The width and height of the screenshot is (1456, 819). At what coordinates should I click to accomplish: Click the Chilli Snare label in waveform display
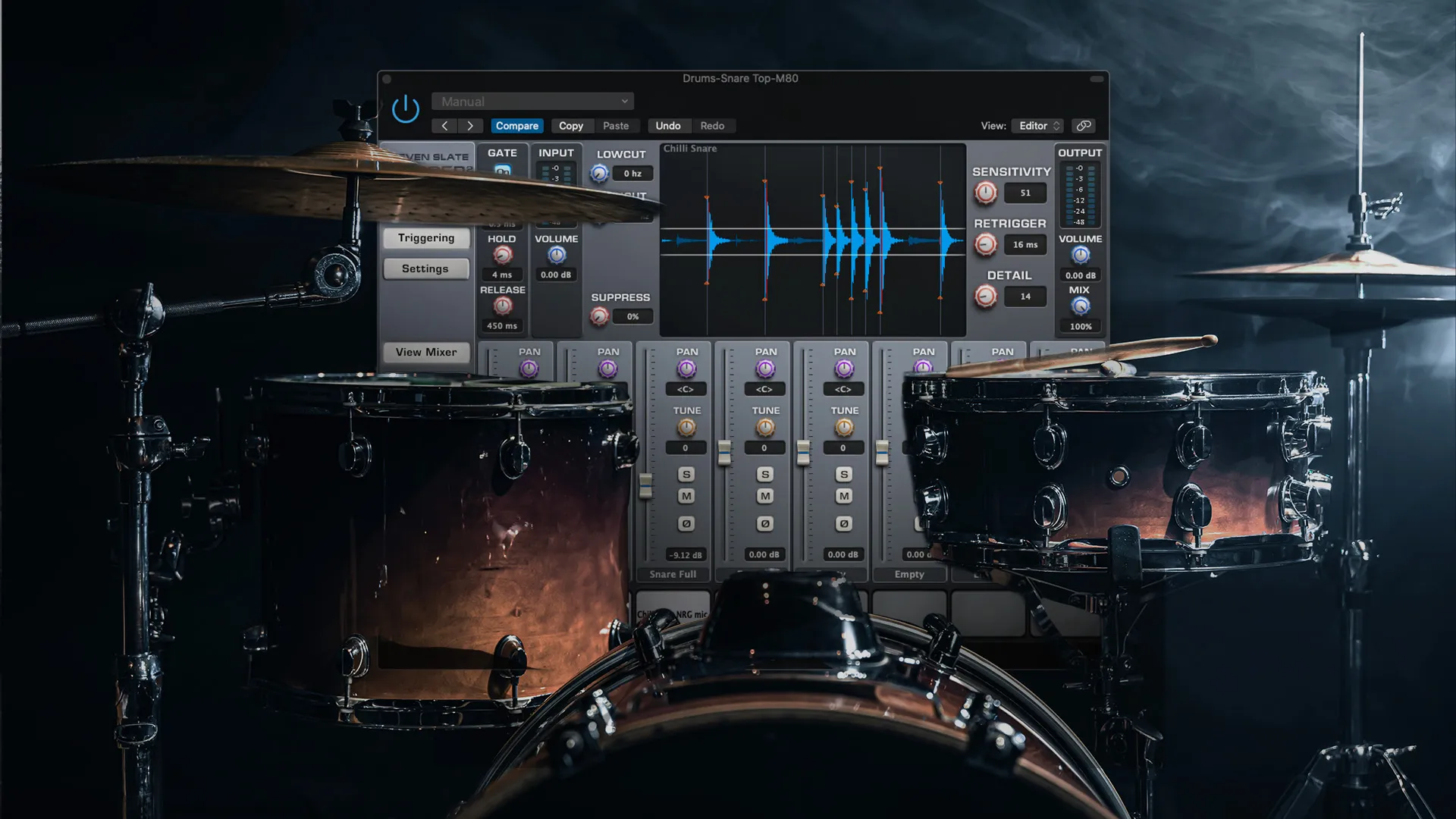click(x=690, y=149)
